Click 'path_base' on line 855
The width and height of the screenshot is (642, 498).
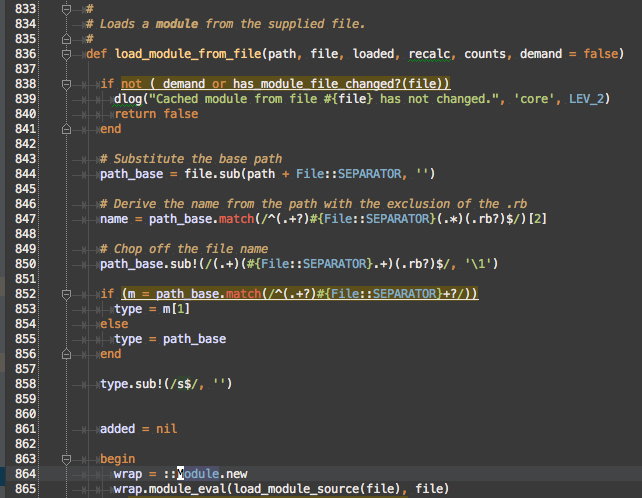click(194, 339)
